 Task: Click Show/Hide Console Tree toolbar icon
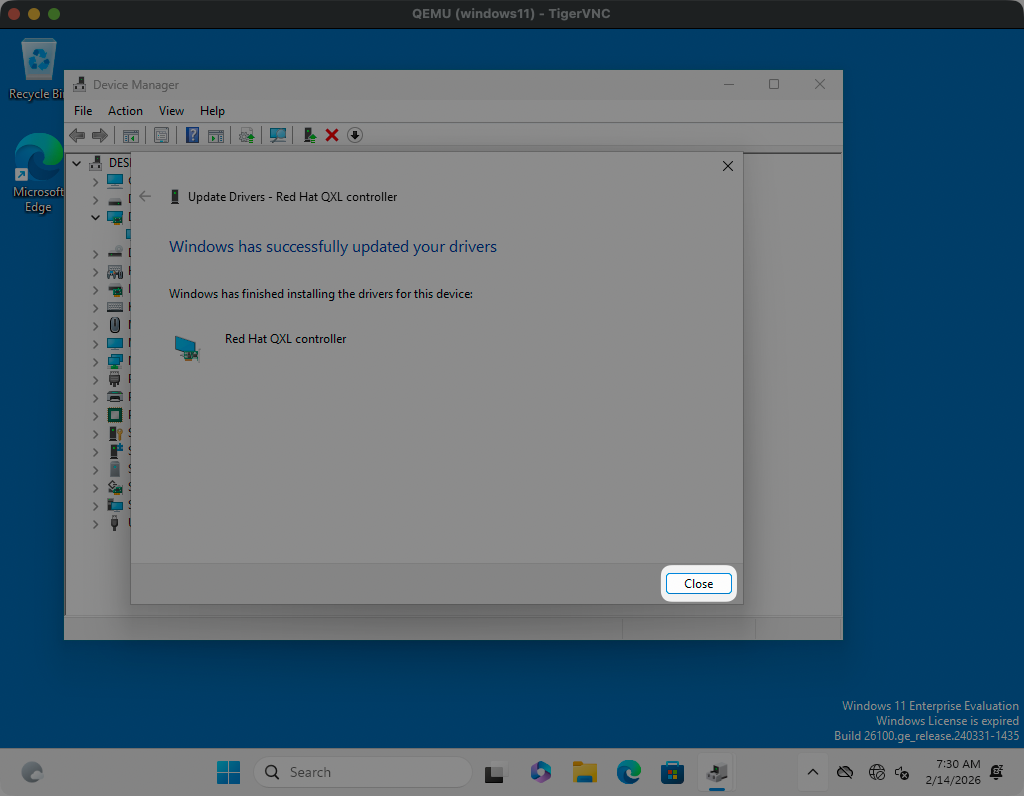click(x=130, y=135)
